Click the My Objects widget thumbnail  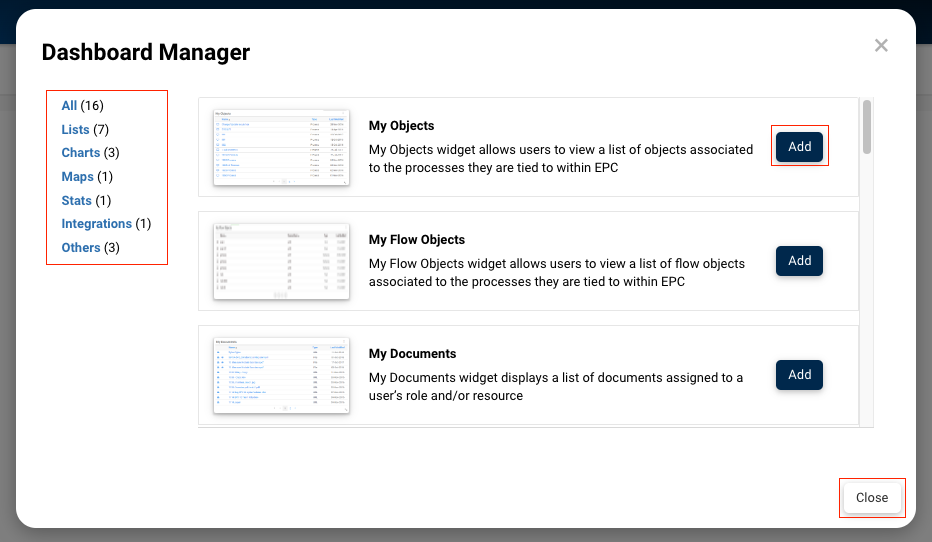[x=281, y=147]
